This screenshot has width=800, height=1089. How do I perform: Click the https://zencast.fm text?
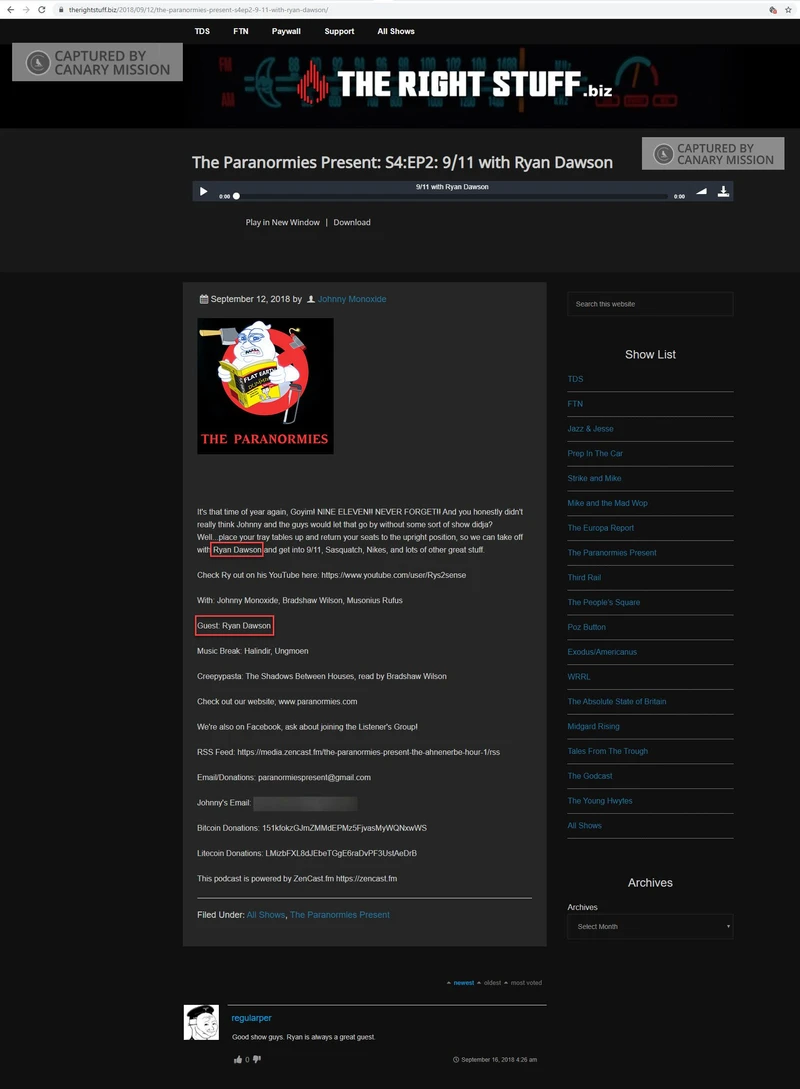[x=367, y=879]
